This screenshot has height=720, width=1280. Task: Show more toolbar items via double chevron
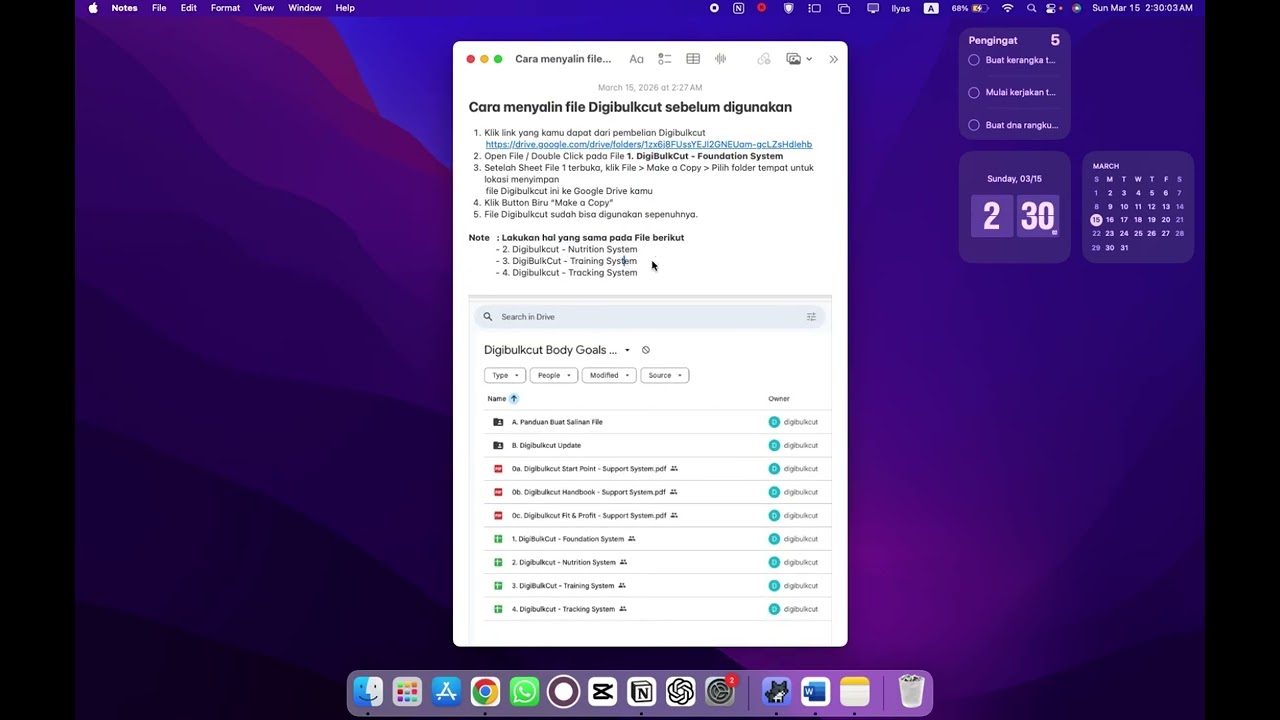833,59
